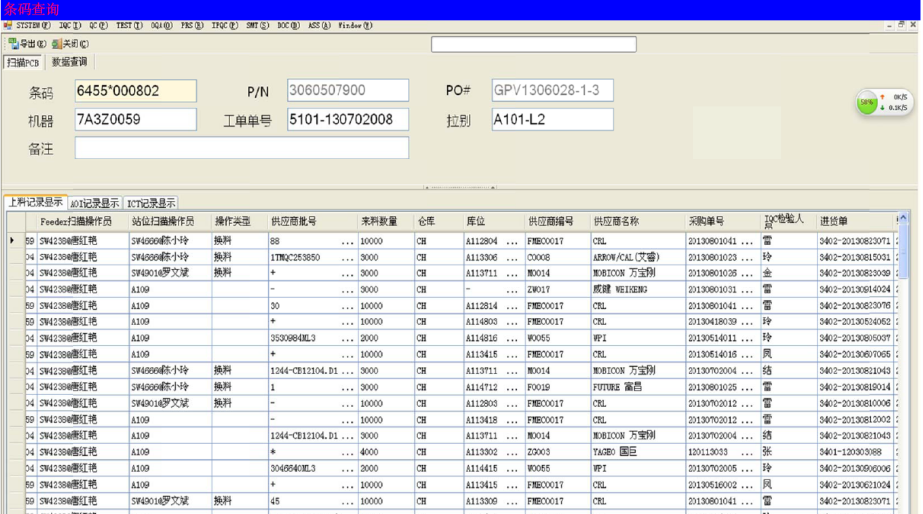This screenshot has width=923, height=514.
Task: Click the PO# field showing GPV1306028-1-3
Action: 552,90
